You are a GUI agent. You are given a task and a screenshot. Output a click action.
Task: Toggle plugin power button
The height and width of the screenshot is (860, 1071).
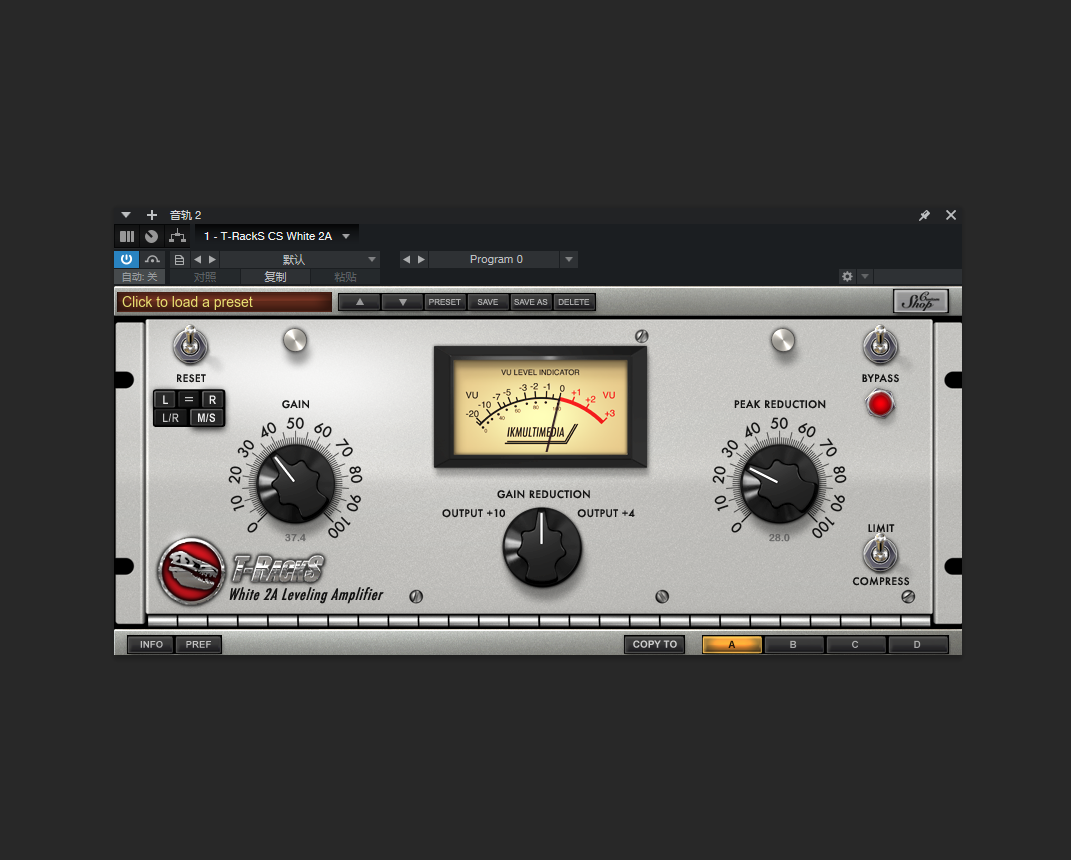tap(126, 260)
